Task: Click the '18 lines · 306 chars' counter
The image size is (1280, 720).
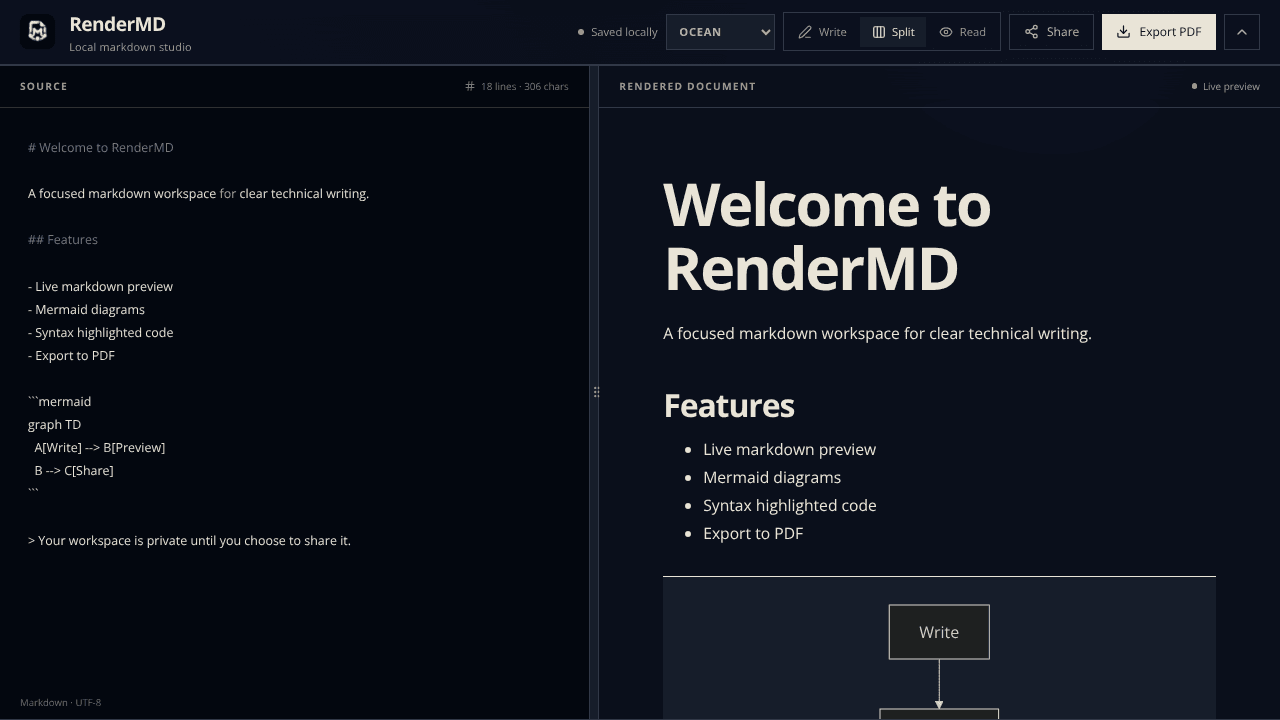Action: point(524,86)
